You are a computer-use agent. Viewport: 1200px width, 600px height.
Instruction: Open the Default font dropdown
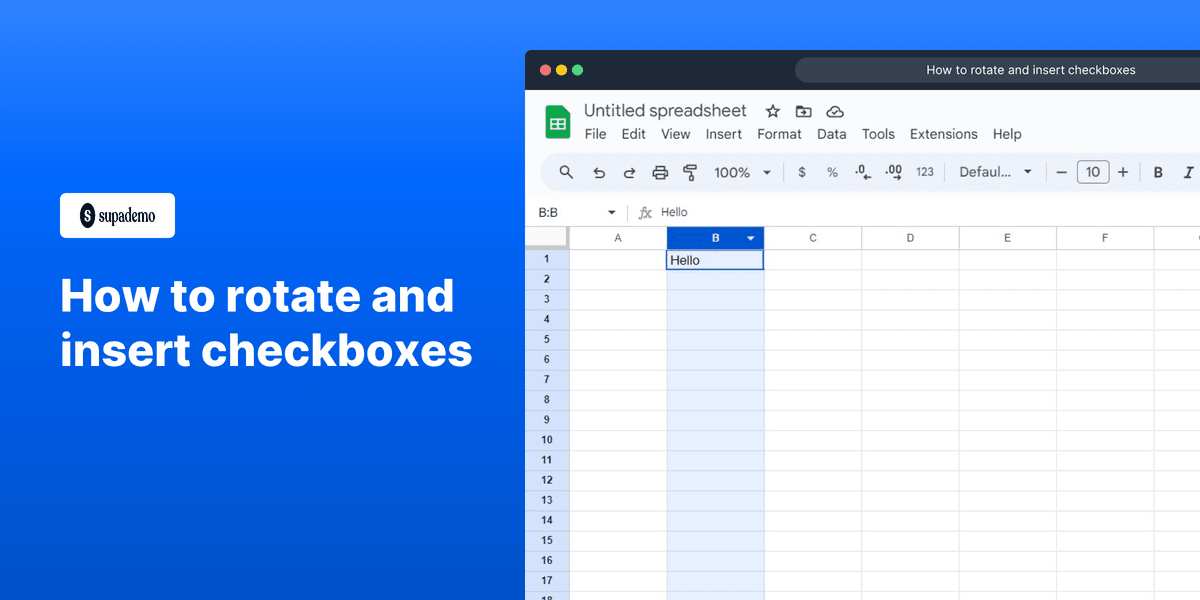[995, 172]
